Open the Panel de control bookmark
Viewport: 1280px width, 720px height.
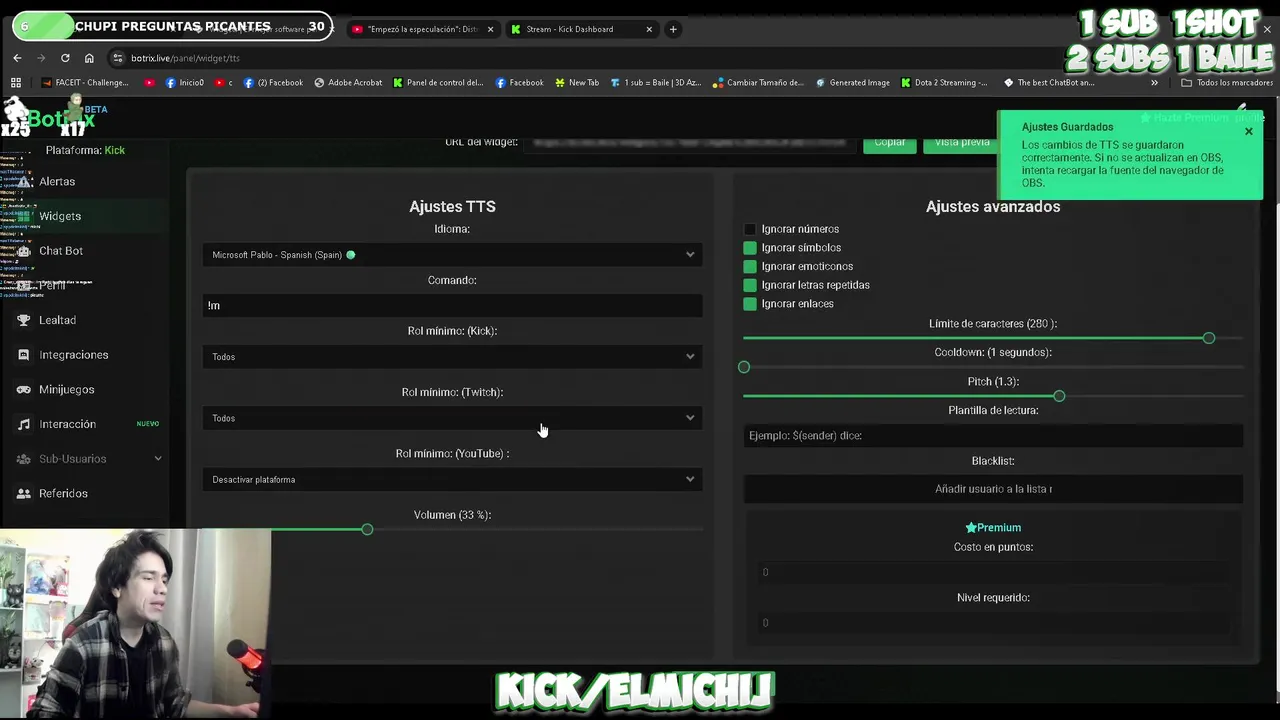(438, 83)
